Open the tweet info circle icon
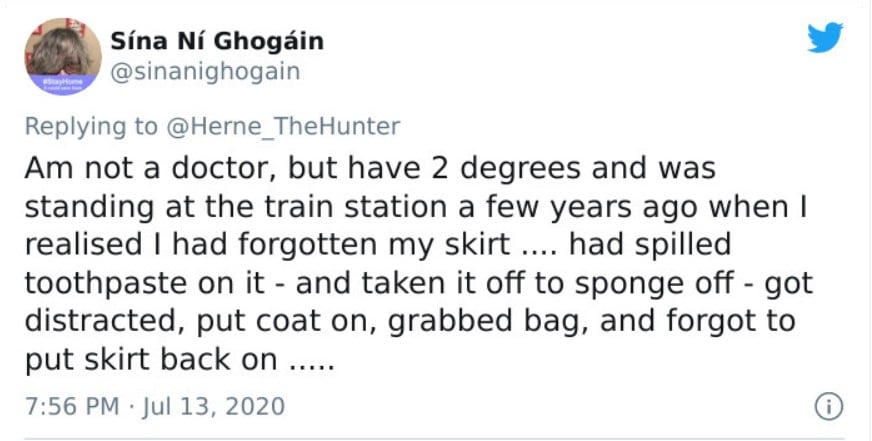Screen dimensions: 872x441 point(829,407)
